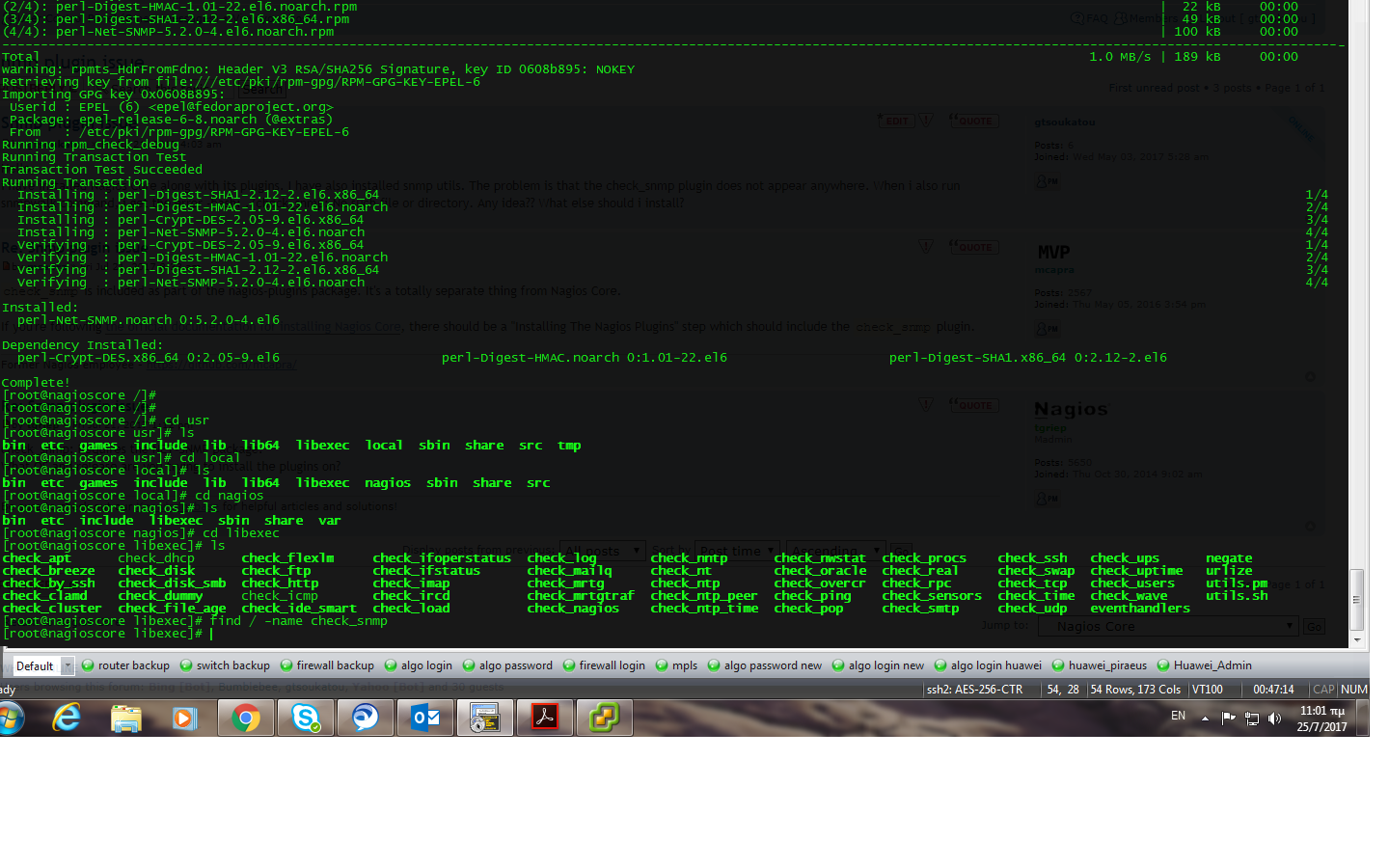Open Skype from the taskbar
This screenshot has height=868, width=1389.
(x=306, y=718)
